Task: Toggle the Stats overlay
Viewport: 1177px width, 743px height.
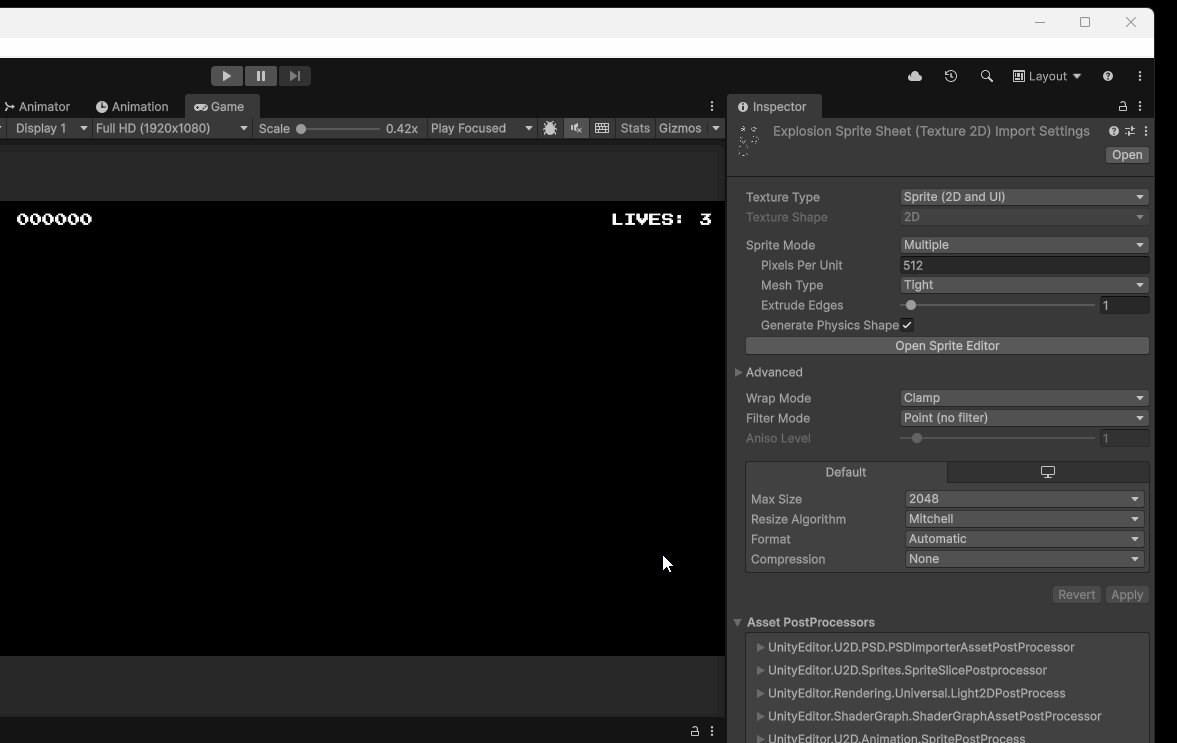Action: (x=635, y=128)
